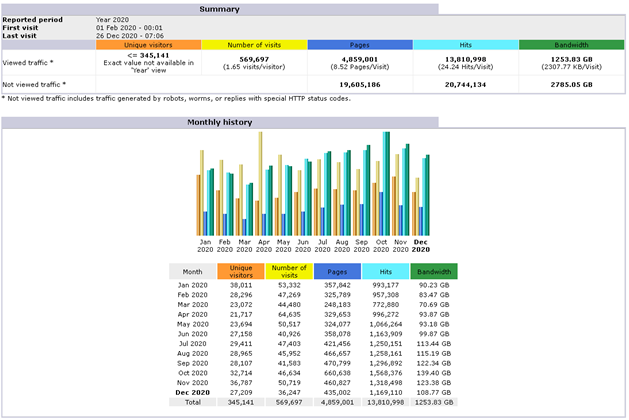Click the bold Dec 2020 label under chart
629x420 pixels.
point(421,246)
